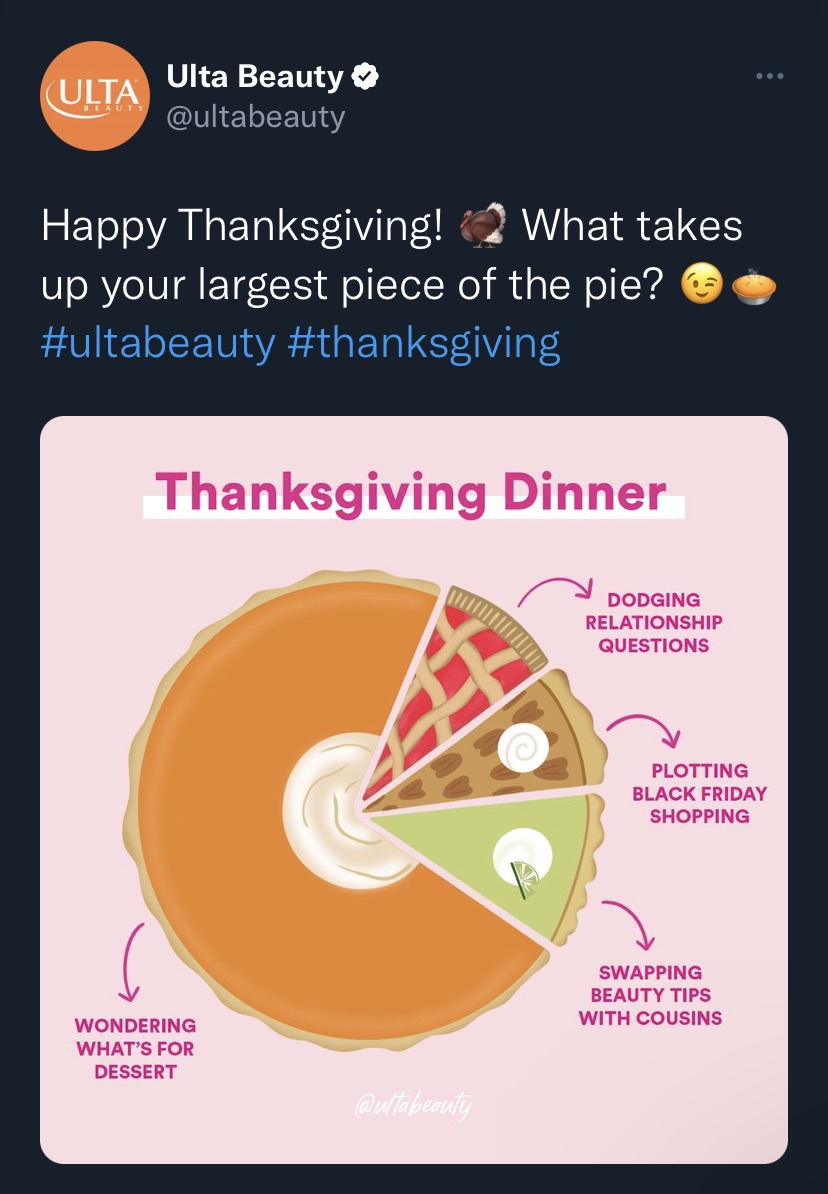Click the winking face emoji
The image size is (828, 1194).
pyautogui.click(x=702, y=283)
